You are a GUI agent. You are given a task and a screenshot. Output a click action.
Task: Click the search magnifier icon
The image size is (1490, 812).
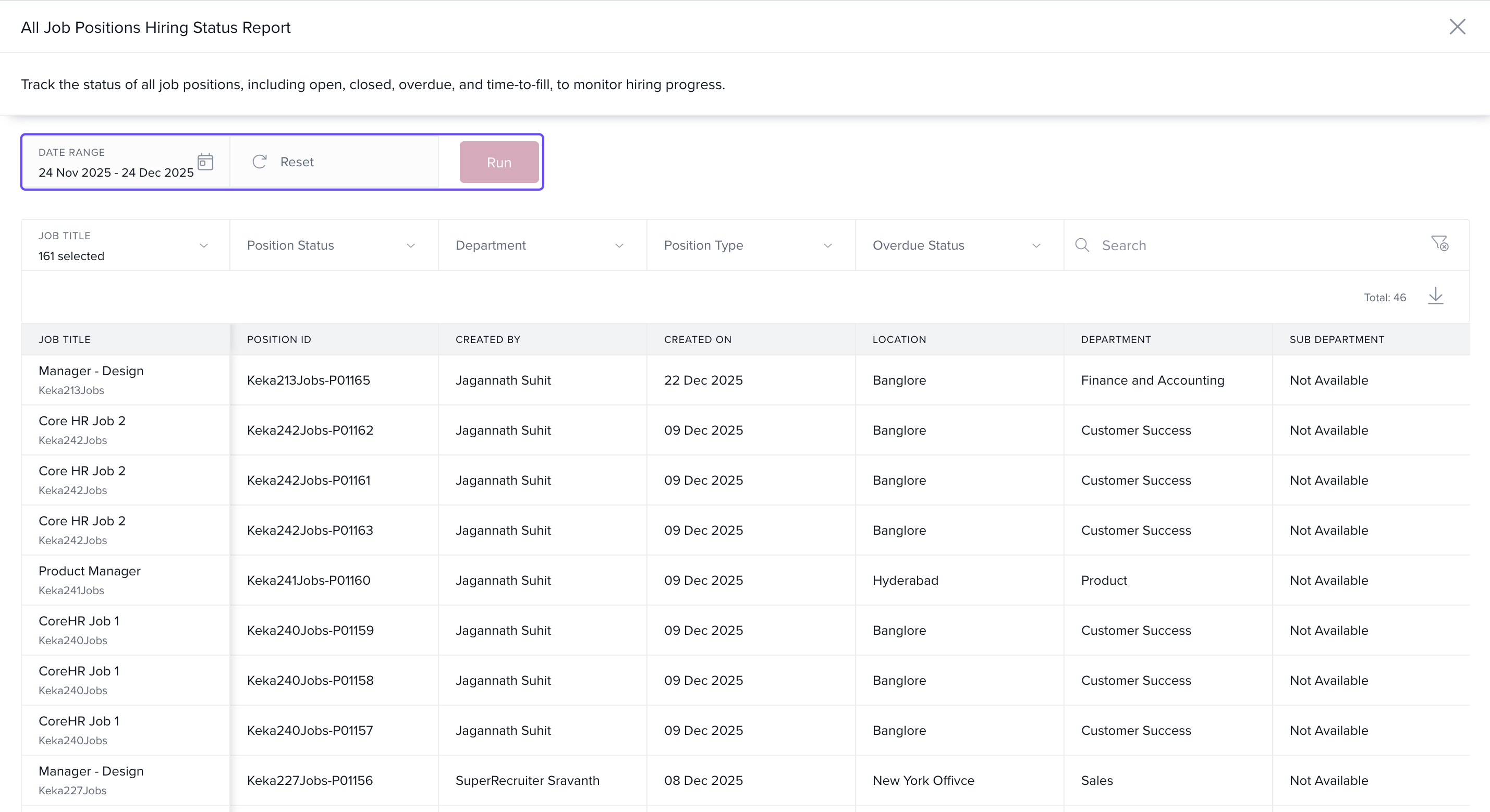[x=1082, y=245]
